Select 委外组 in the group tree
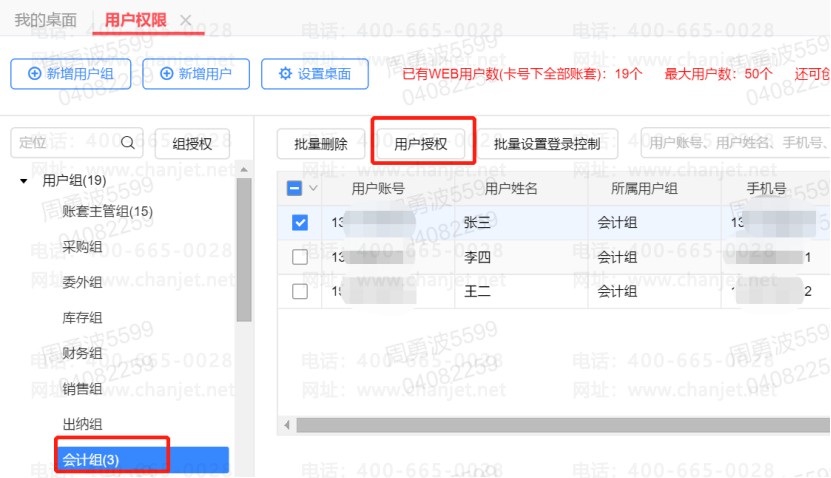 [x=82, y=282]
